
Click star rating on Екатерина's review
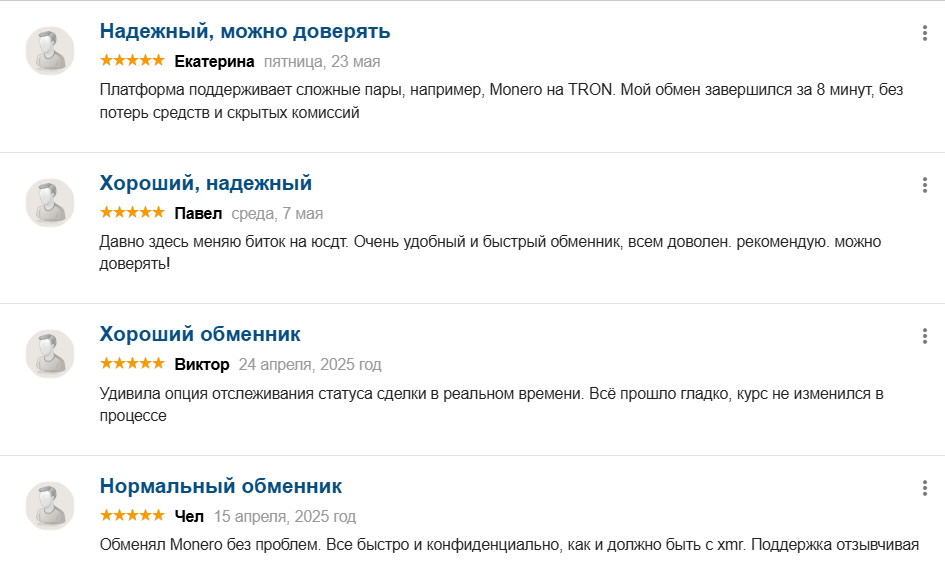click(x=132, y=60)
